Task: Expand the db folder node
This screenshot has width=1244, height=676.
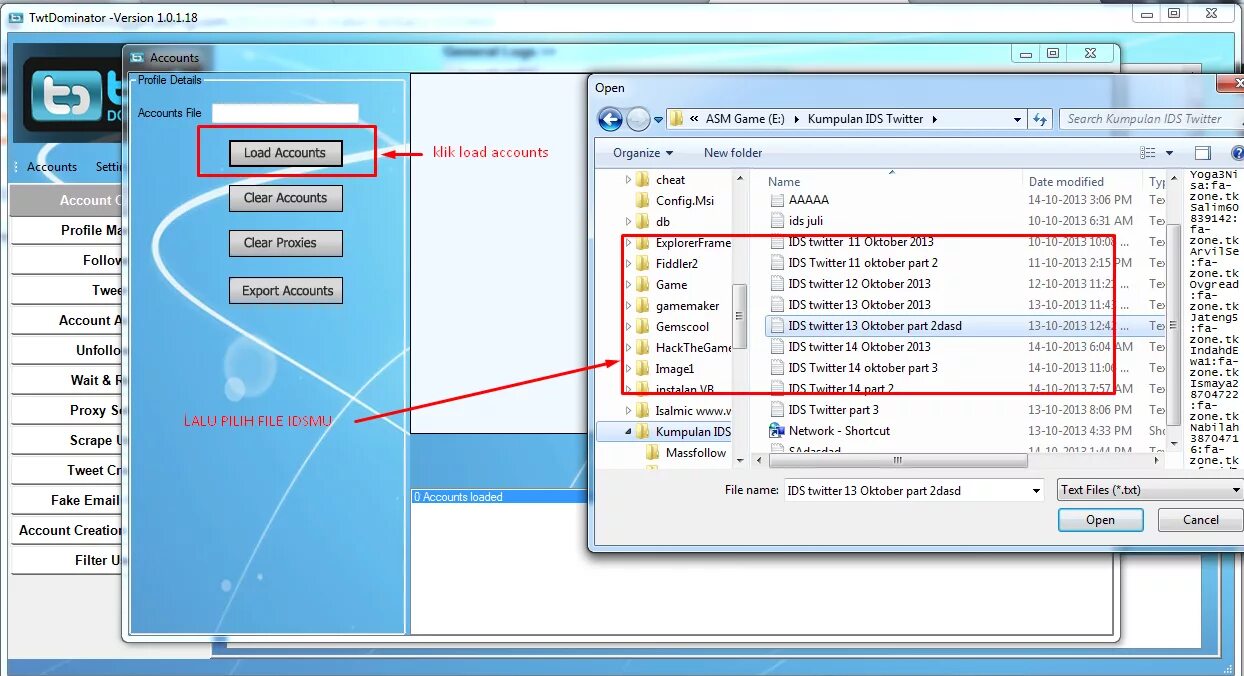Action: [x=628, y=222]
